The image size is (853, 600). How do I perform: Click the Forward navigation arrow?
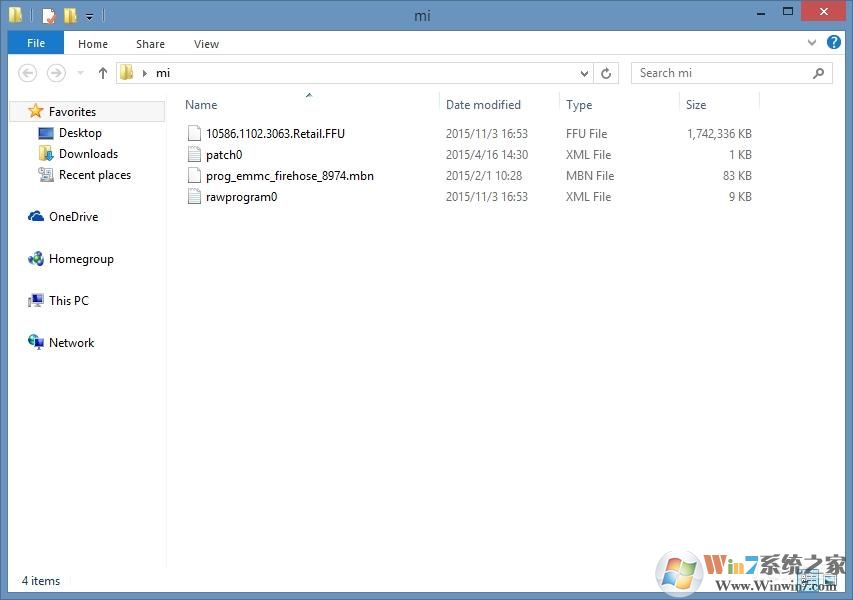(56, 73)
